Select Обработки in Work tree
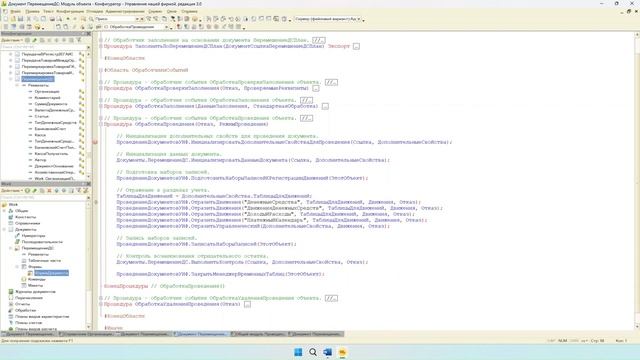The image size is (640, 360). (x=25, y=310)
